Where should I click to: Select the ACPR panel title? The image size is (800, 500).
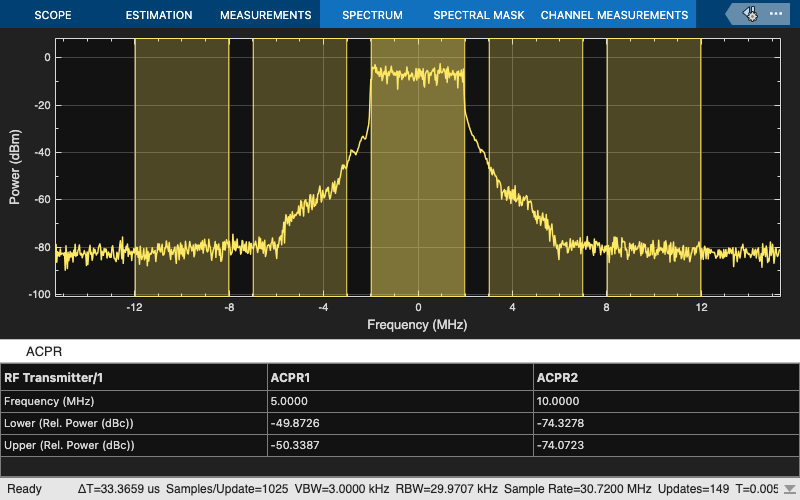(x=44, y=352)
